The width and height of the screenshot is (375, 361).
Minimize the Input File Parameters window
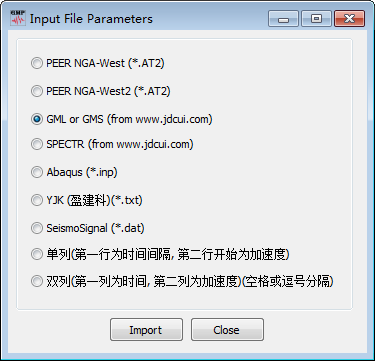click(x=283, y=19)
